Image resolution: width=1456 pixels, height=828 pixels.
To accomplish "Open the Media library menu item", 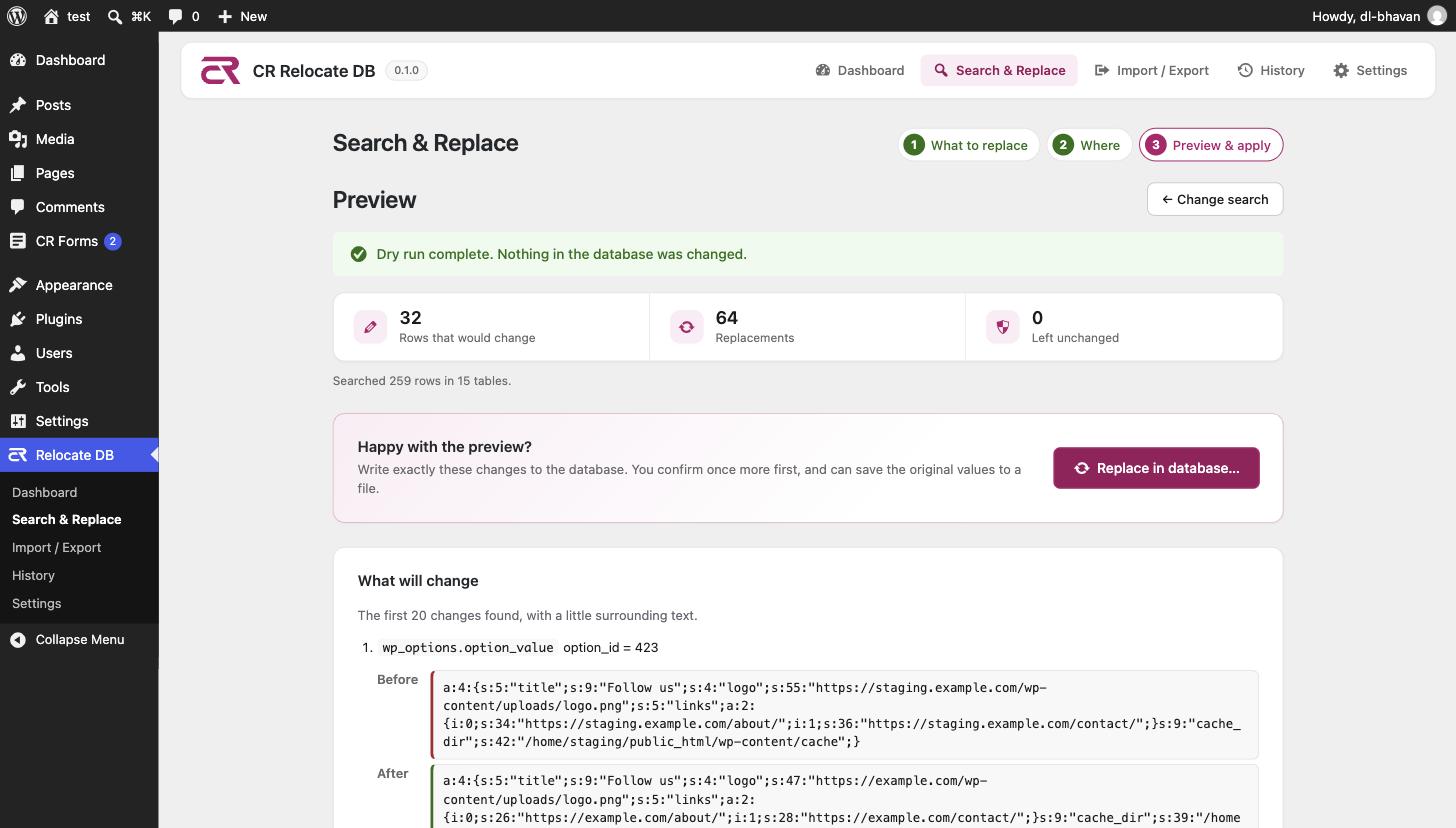I will click(79, 139).
